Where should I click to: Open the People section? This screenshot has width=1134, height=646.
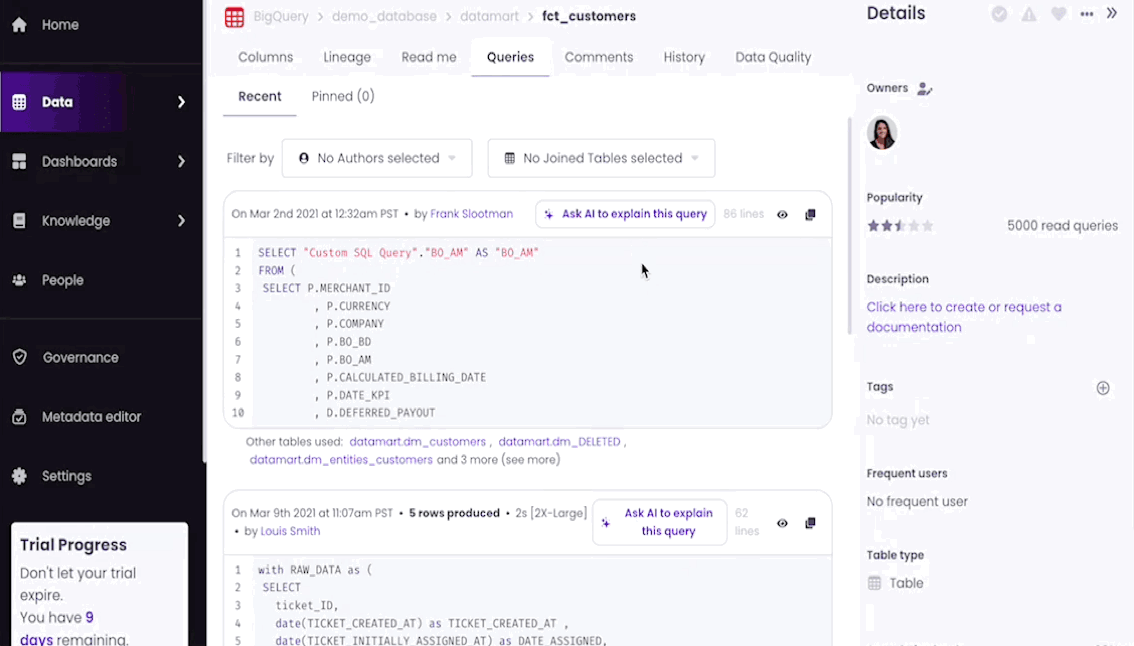point(60,280)
